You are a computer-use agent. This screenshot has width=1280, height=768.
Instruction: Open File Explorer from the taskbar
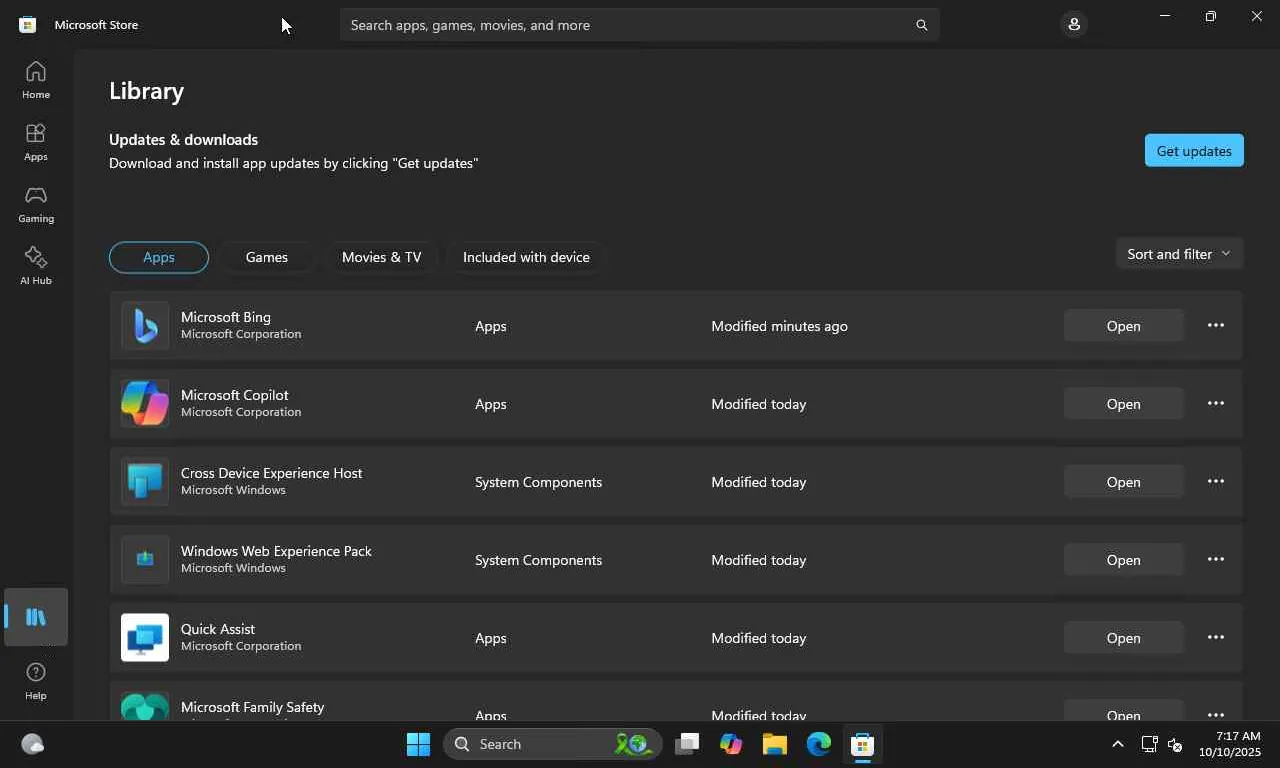[775, 744]
